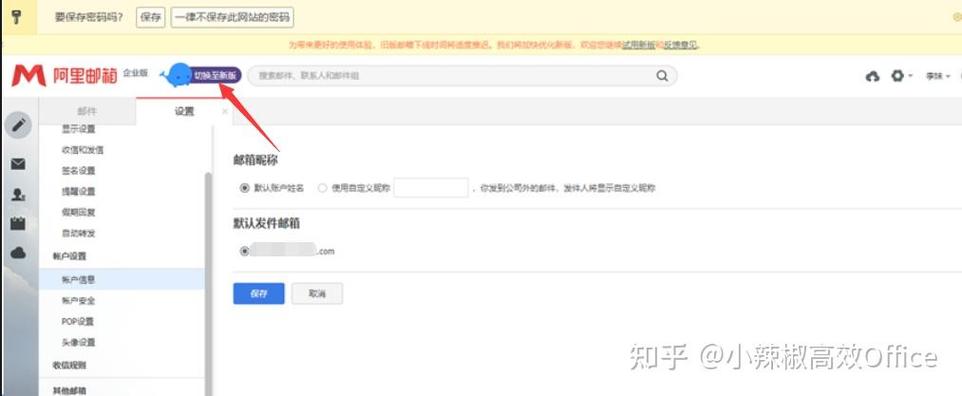Screen dimensions: 962x396
Task: Select the 设置 tab
Action: (184, 111)
